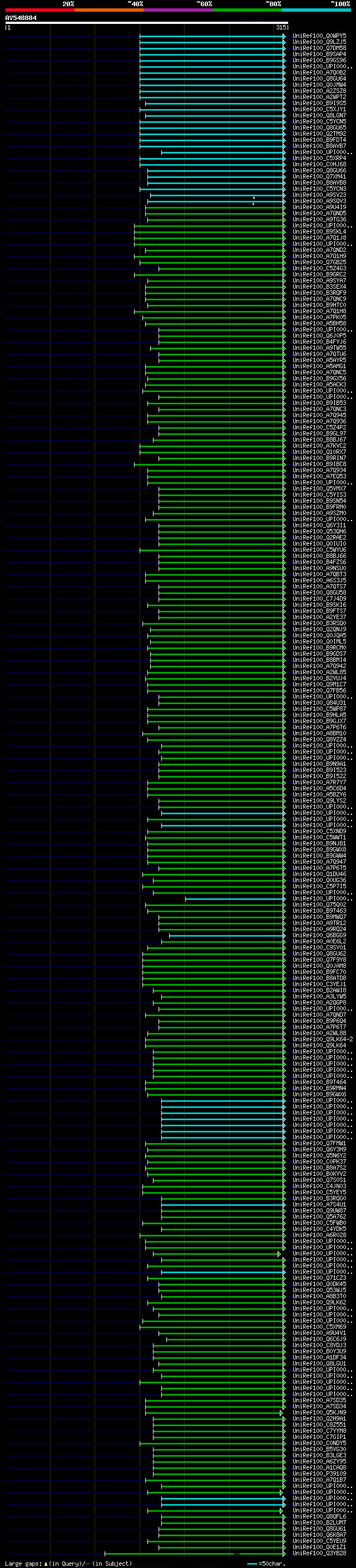Select hit label UniRef100_C5XRP4
356x1568 pixels.
click(x=319, y=159)
